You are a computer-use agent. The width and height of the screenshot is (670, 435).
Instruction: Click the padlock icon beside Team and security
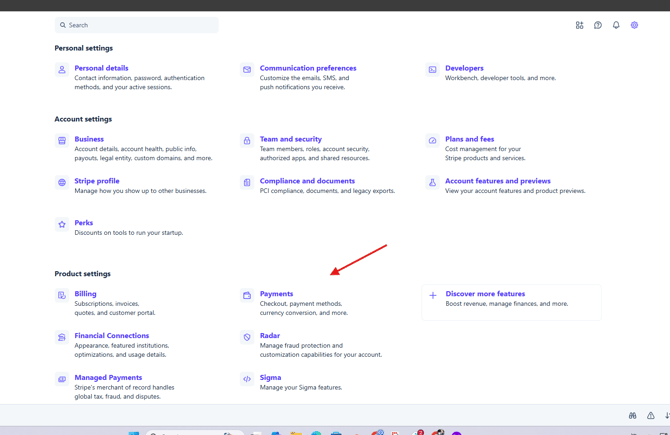[x=247, y=140]
